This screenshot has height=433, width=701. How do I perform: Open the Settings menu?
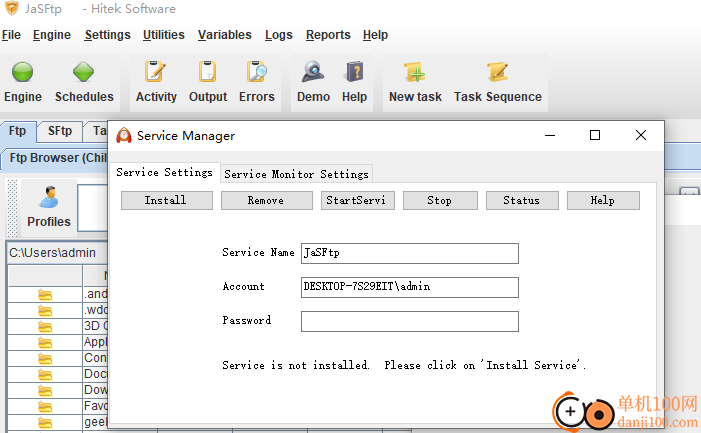click(x=107, y=35)
